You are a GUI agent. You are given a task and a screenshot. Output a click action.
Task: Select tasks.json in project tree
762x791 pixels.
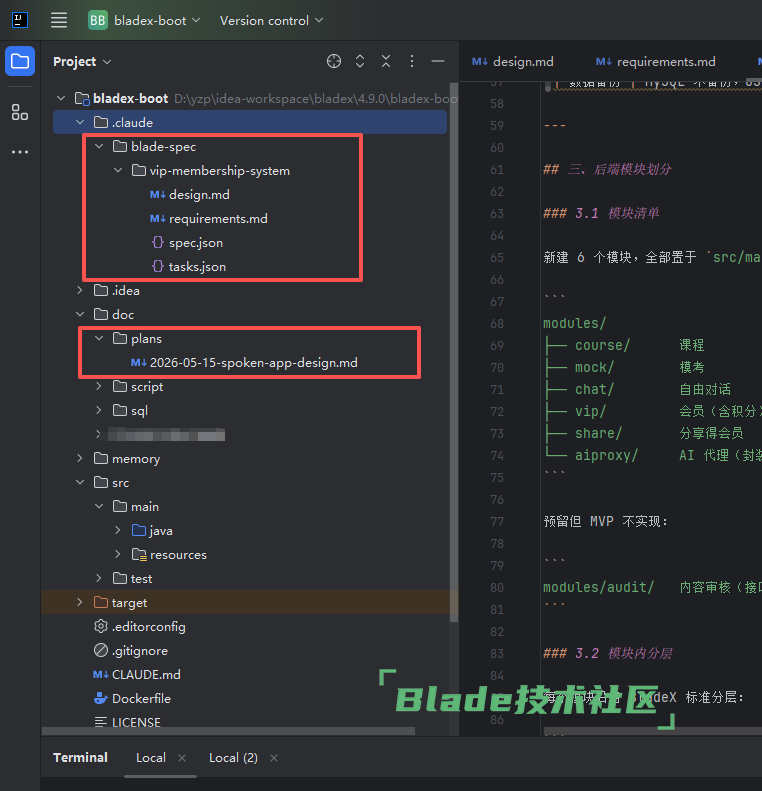pos(197,266)
